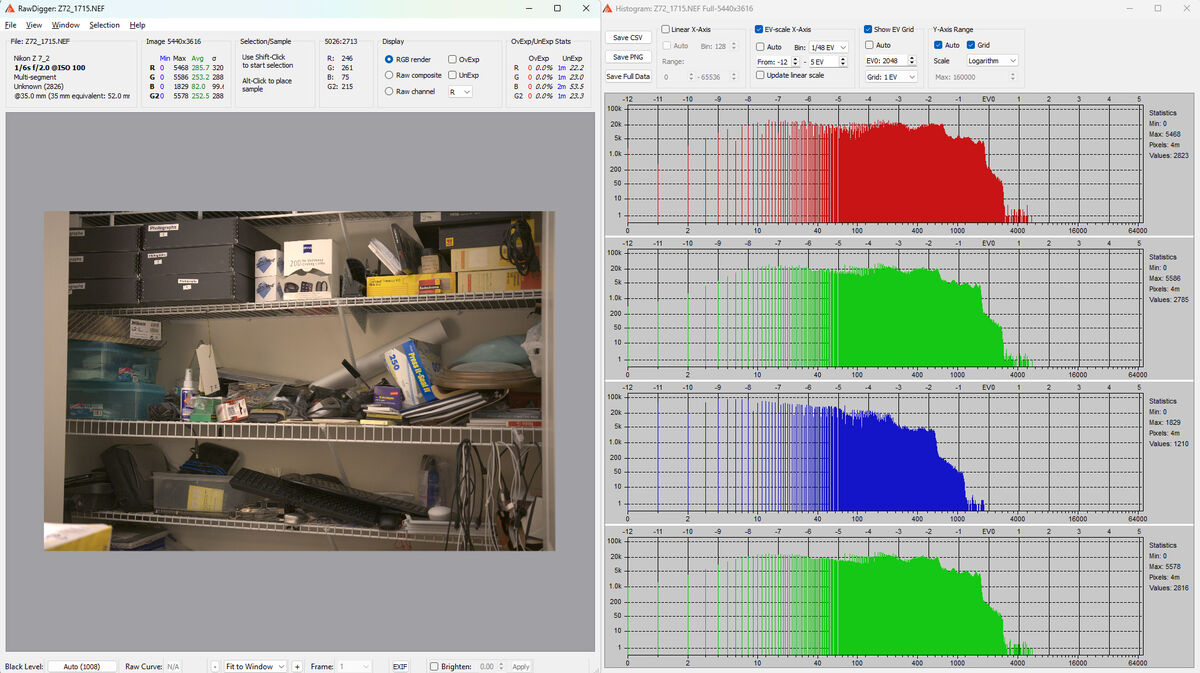Open the Window menu
1200x673 pixels.
coord(66,25)
